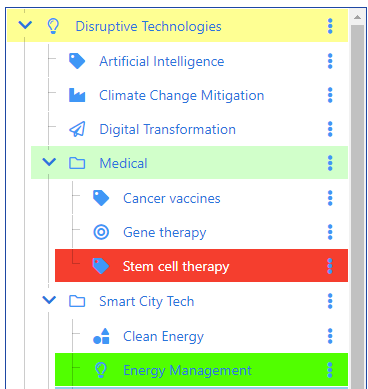Click the tag icon in Stem cell therapy row
Image resolution: width=368 pixels, height=389 pixels.
(101, 266)
